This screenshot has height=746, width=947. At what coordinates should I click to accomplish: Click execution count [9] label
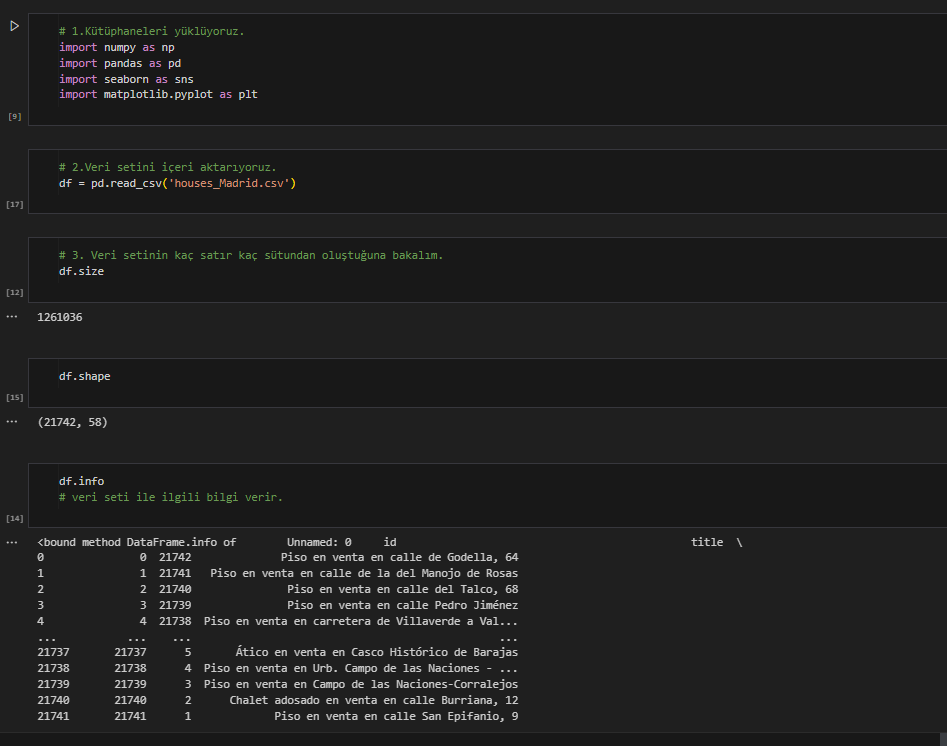pyautogui.click(x=15, y=117)
